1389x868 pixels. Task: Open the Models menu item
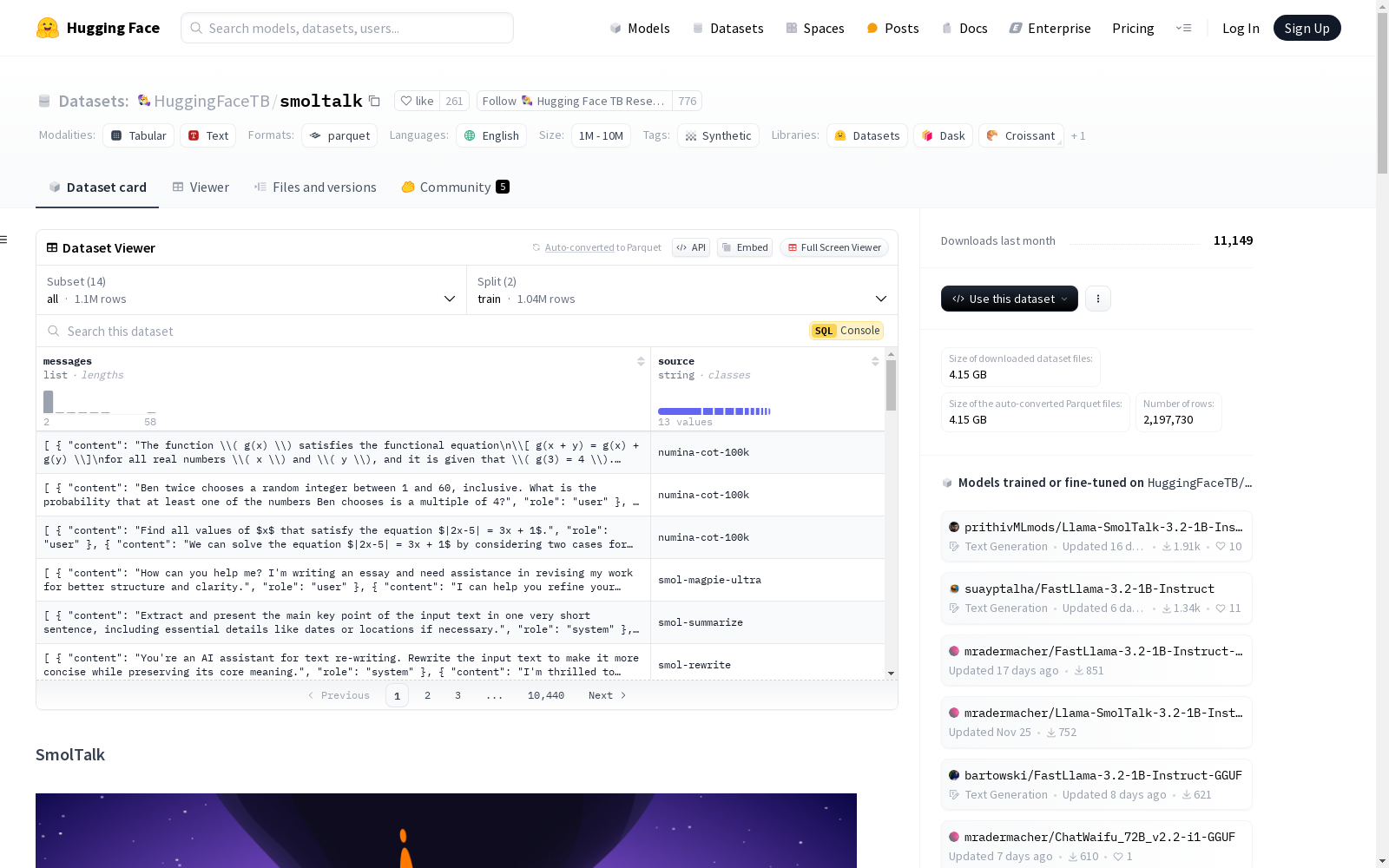(x=640, y=28)
